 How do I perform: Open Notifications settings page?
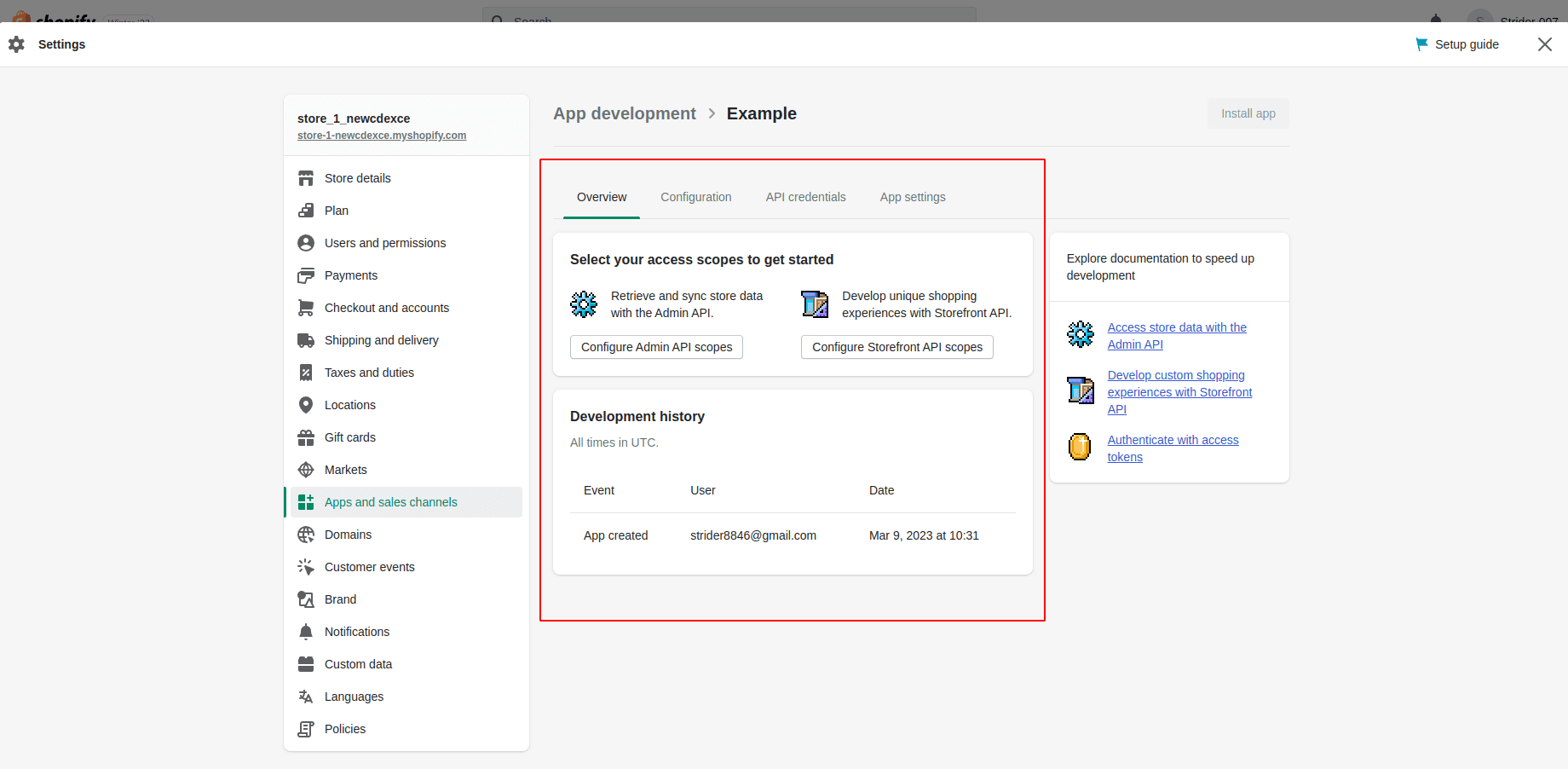(x=406, y=632)
